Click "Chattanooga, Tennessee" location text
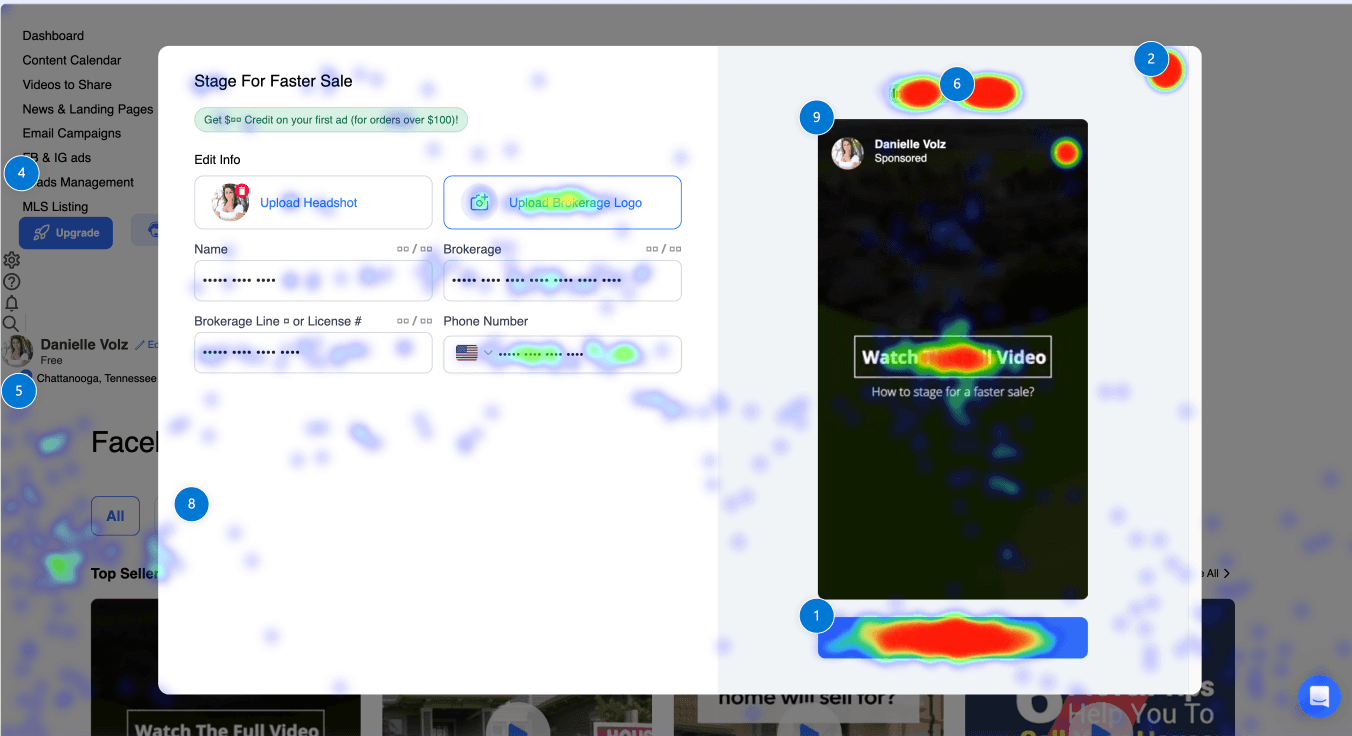Screen dimensions: 1352x736 click(97, 379)
